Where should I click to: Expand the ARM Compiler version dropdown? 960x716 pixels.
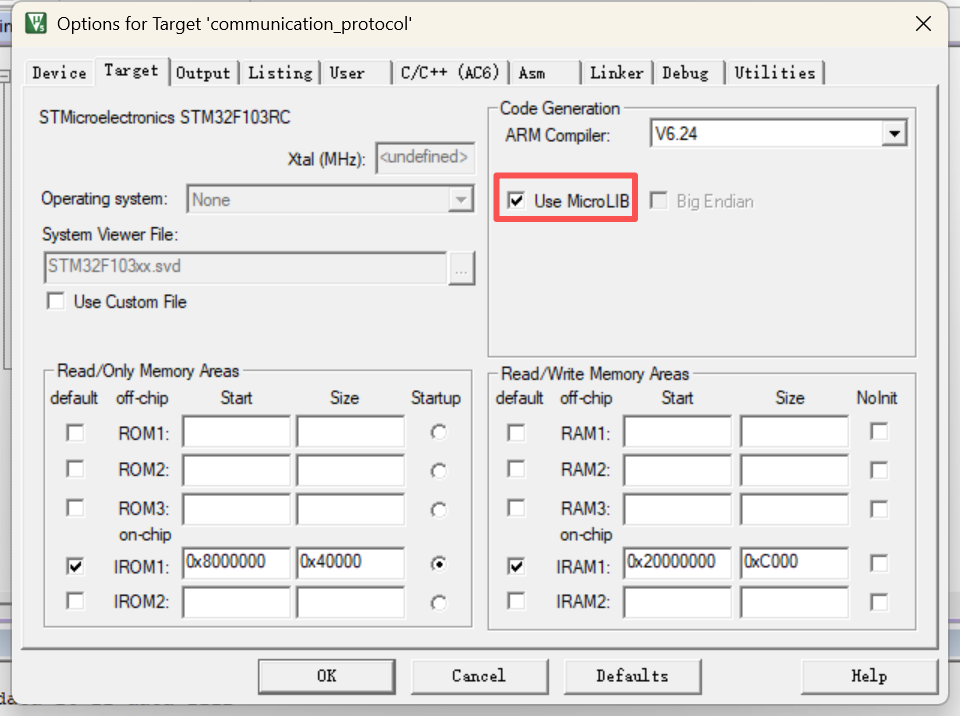coord(894,134)
